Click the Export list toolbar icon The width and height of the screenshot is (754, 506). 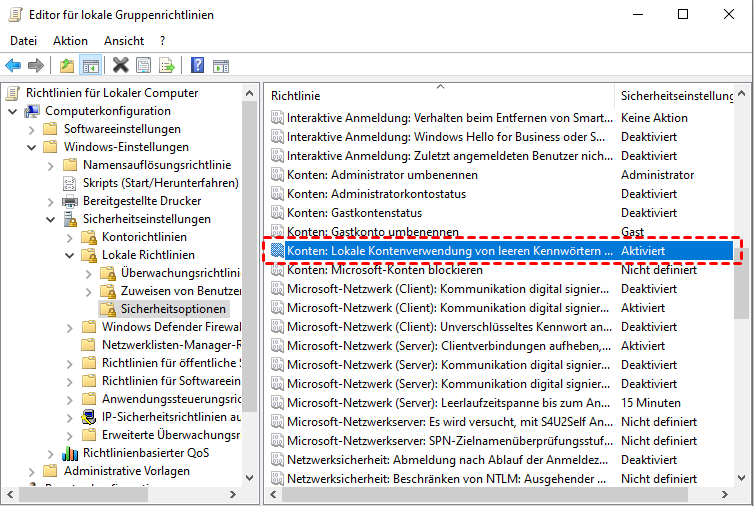click(167, 66)
